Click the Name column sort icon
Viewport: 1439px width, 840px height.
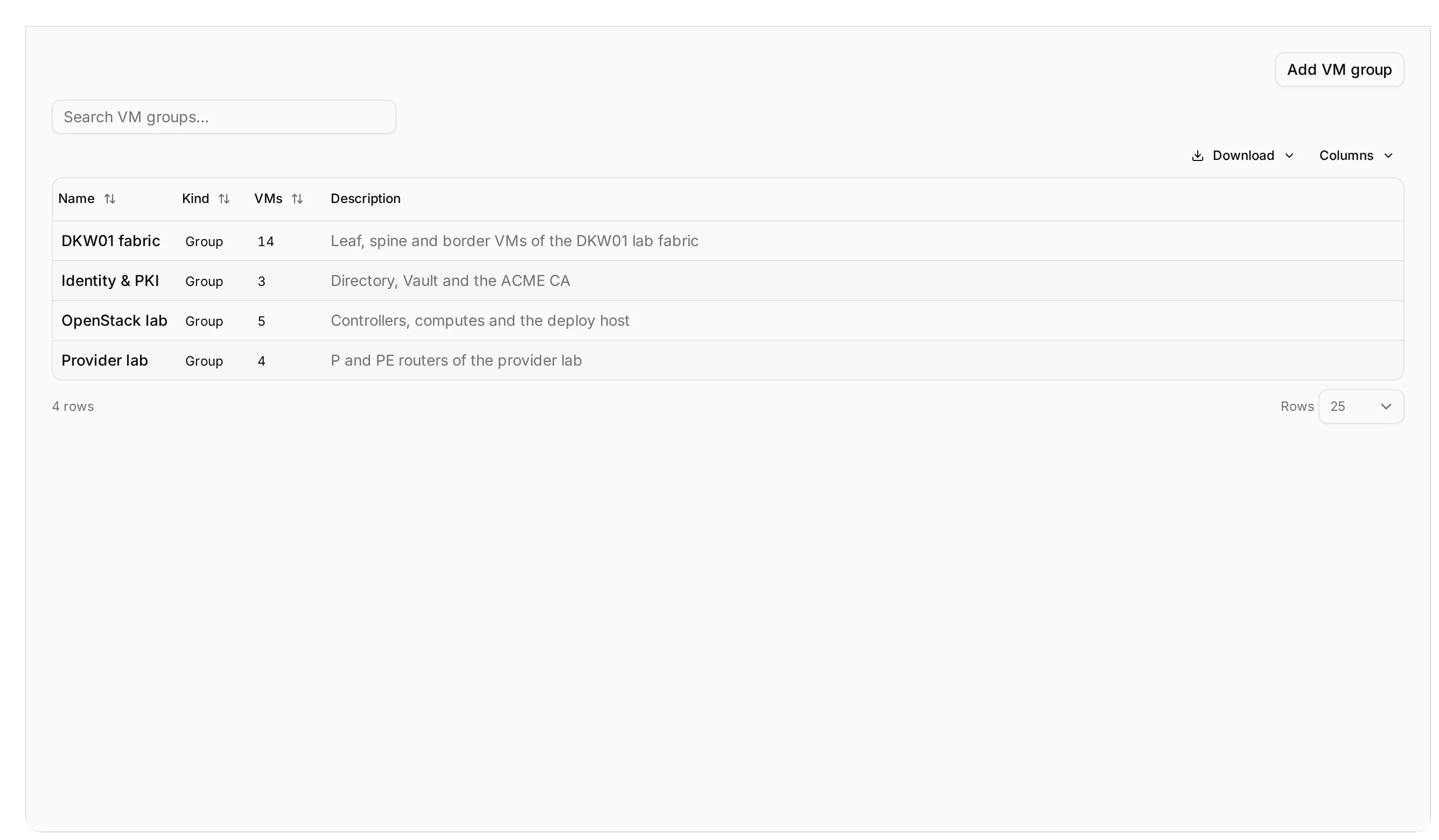(110, 199)
